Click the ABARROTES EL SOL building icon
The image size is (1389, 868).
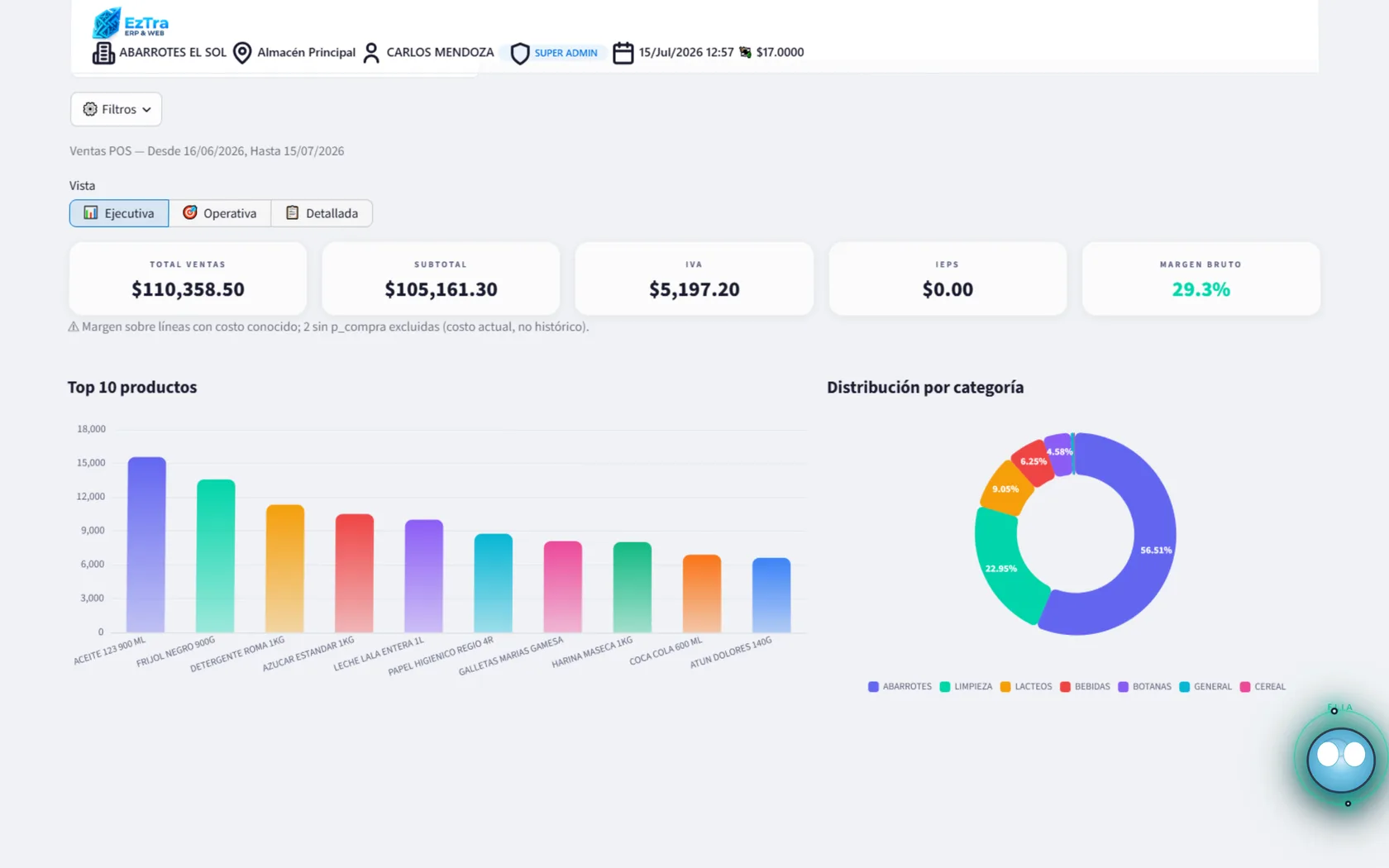pos(103,53)
